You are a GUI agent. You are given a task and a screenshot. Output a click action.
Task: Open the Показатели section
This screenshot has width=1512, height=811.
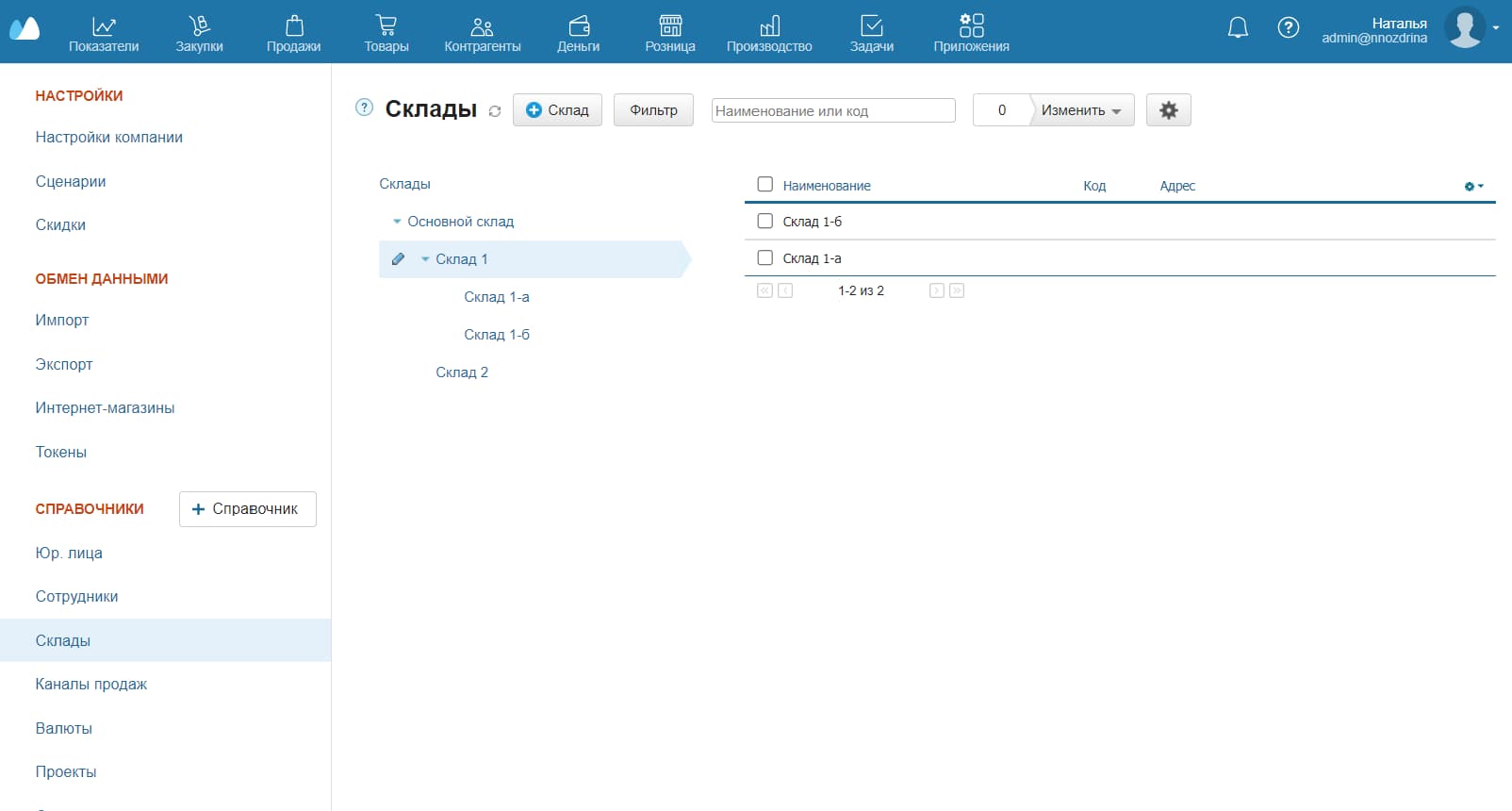[104, 33]
